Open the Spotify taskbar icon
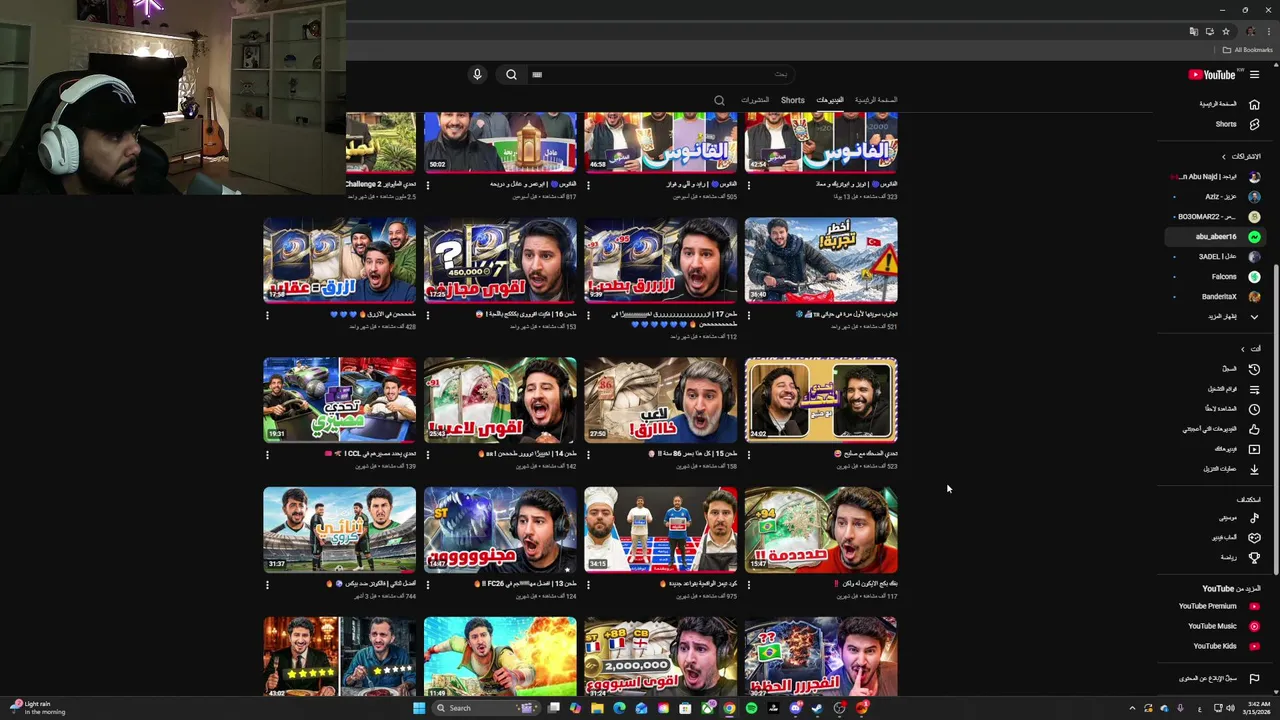This screenshot has height=720, width=1280. click(751, 708)
